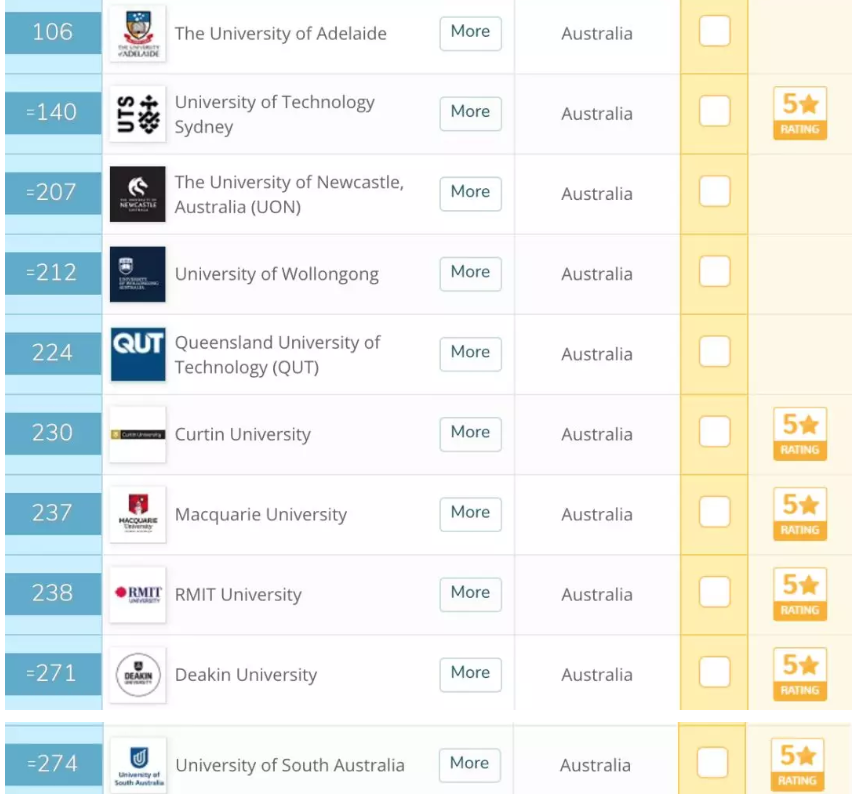This screenshot has height=794, width=852.
Task: Tick the compare checkbox for Deakin University
Action: 715,672
